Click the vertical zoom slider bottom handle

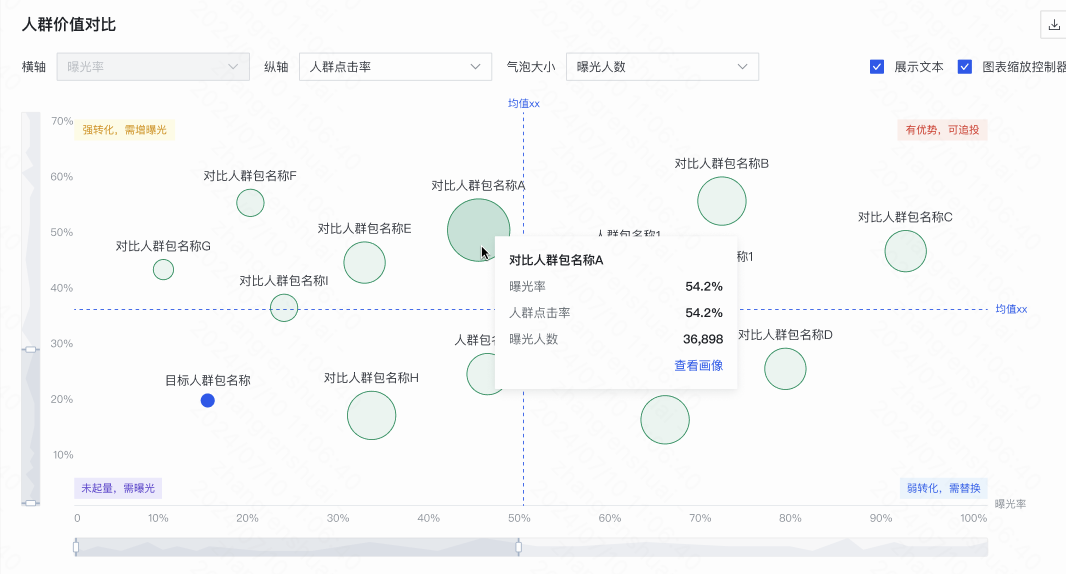point(31,503)
